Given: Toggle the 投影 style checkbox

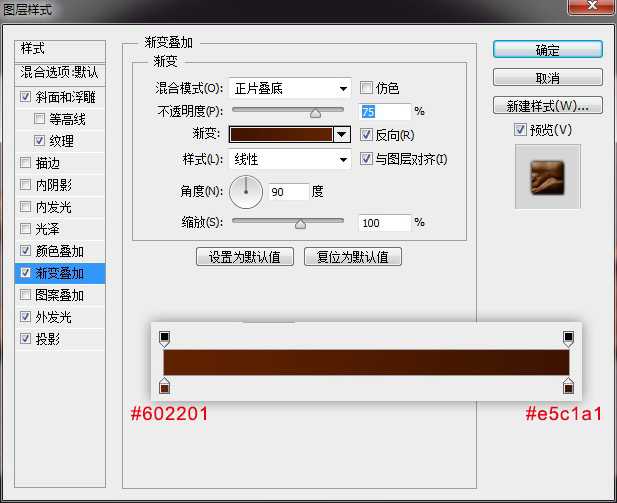Looking at the screenshot, I should (x=26, y=338).
